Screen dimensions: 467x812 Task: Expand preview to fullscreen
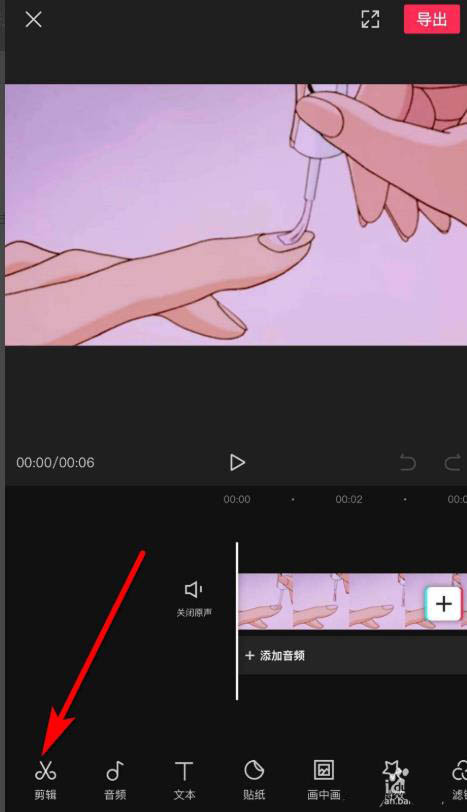pyautogui.click(x=370, y=19)
